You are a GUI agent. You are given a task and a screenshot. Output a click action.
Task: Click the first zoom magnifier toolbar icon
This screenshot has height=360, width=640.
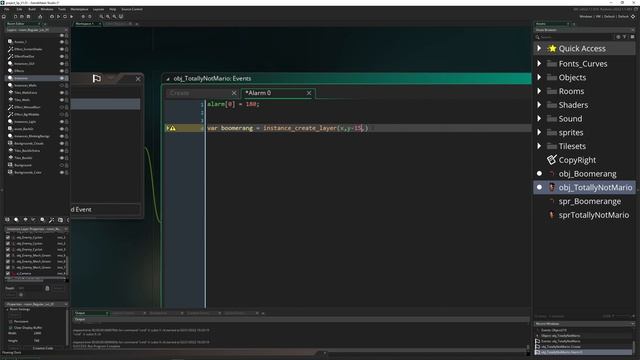102,17
